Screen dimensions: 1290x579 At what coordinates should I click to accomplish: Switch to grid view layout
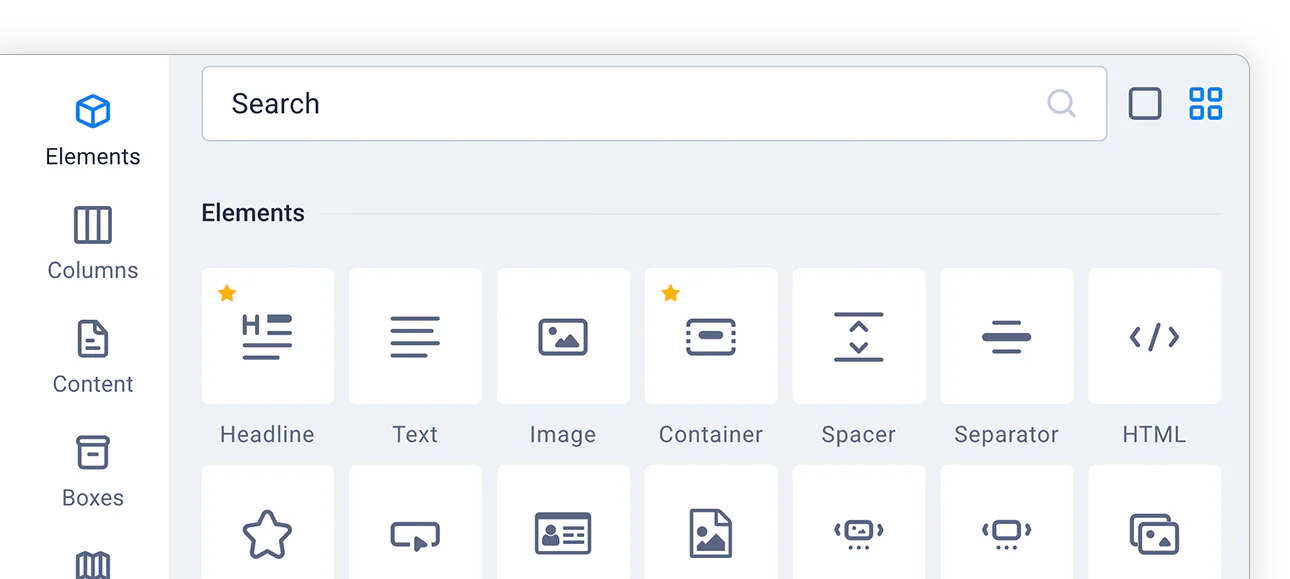coord(1205,104)
